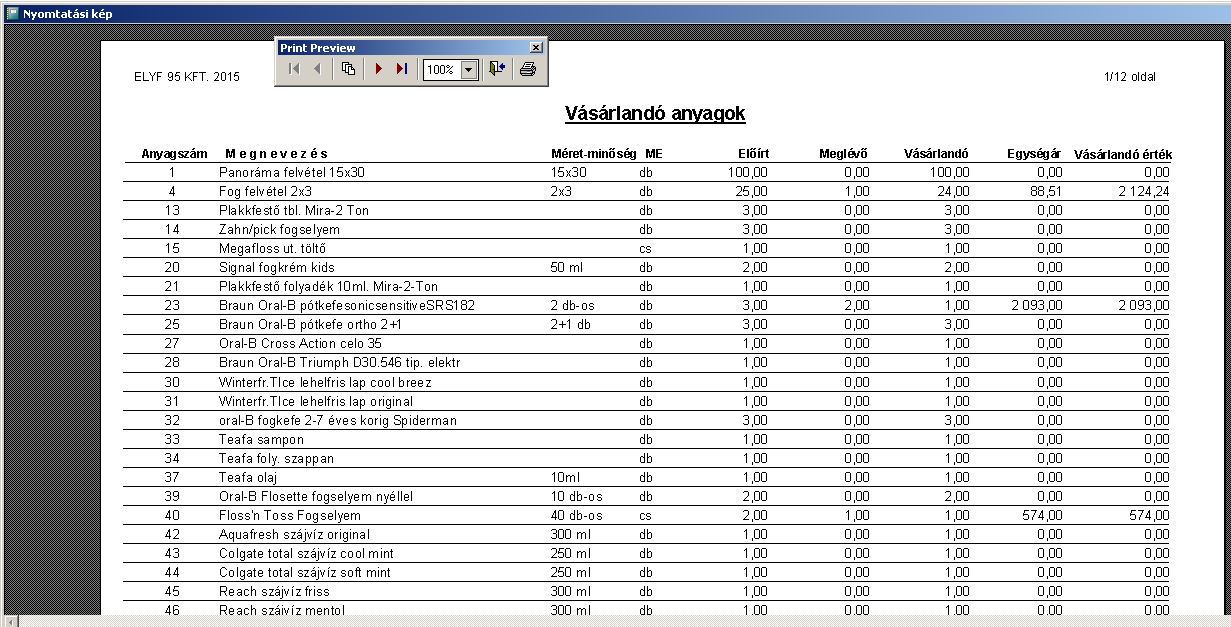Select Braun Oral-B Triumph D30.546 row
Image resolution: width=1231 pixels, height=627 pixels.
(339, 362)
